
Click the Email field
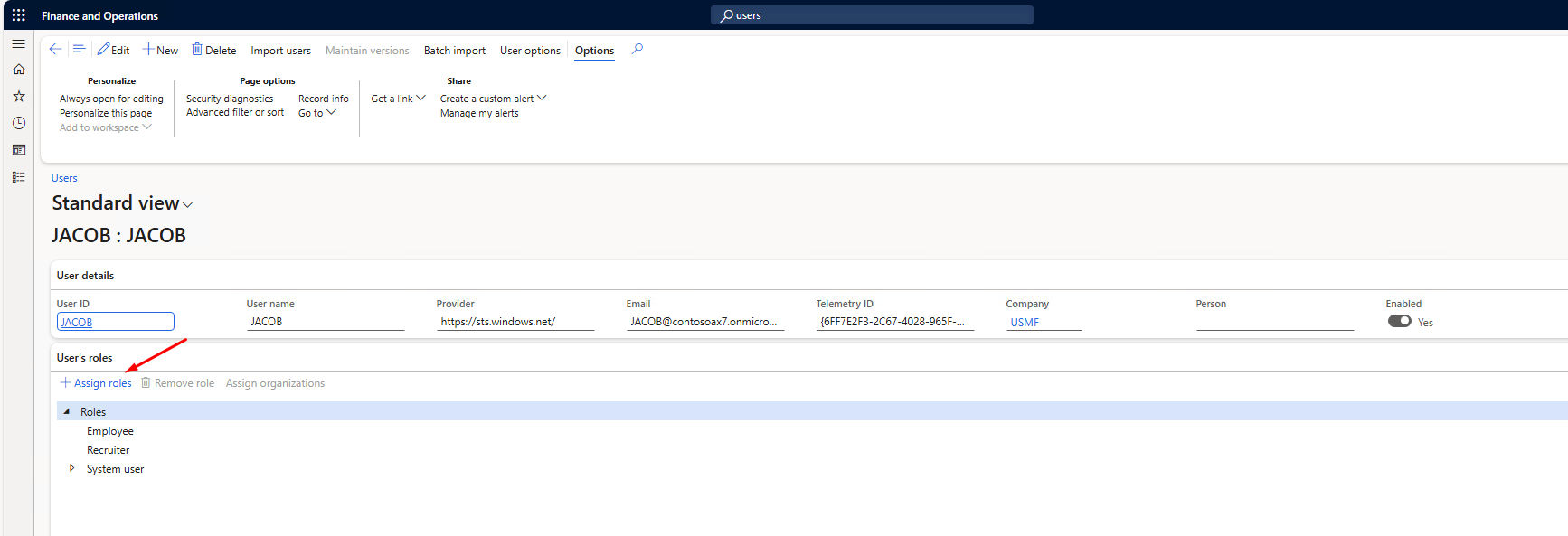point(705,322)
